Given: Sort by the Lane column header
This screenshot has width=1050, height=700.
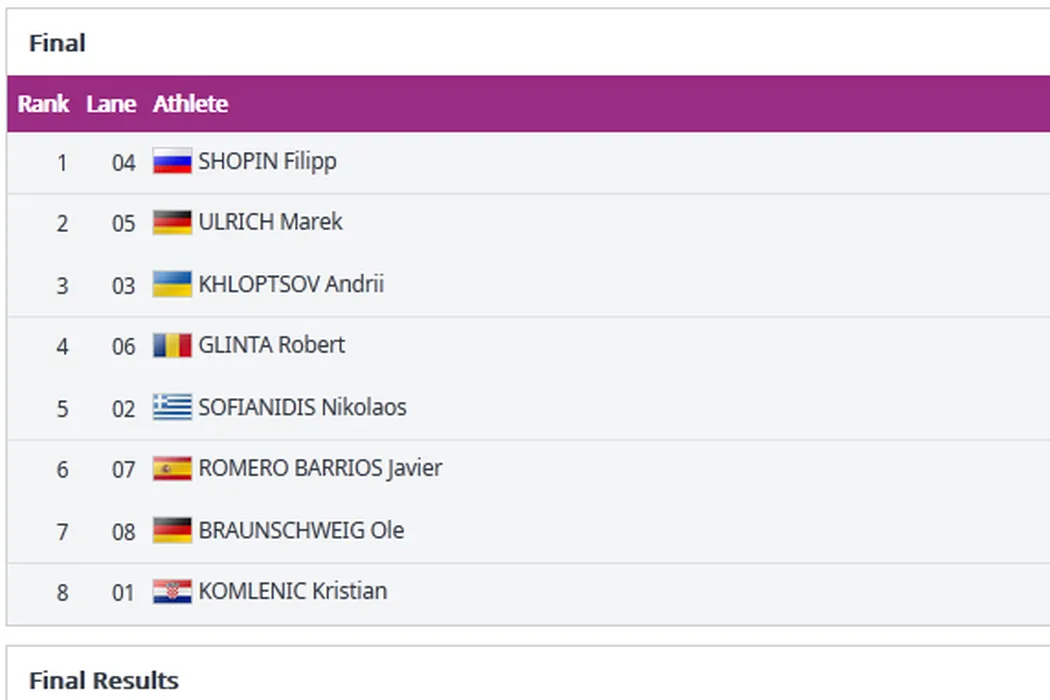Looking at the screenshot, I should pyautogui.click(x=111, y=104).
